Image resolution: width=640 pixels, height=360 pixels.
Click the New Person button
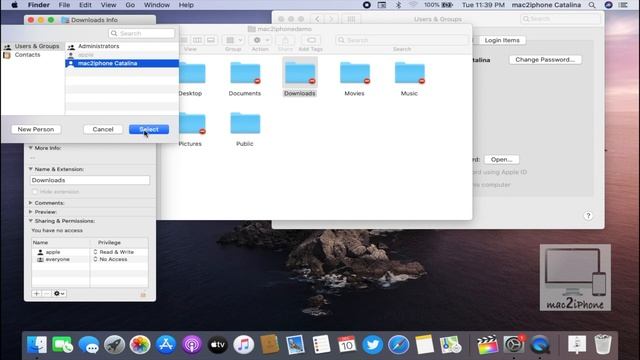pyautogui.click(x=36, y=129)
